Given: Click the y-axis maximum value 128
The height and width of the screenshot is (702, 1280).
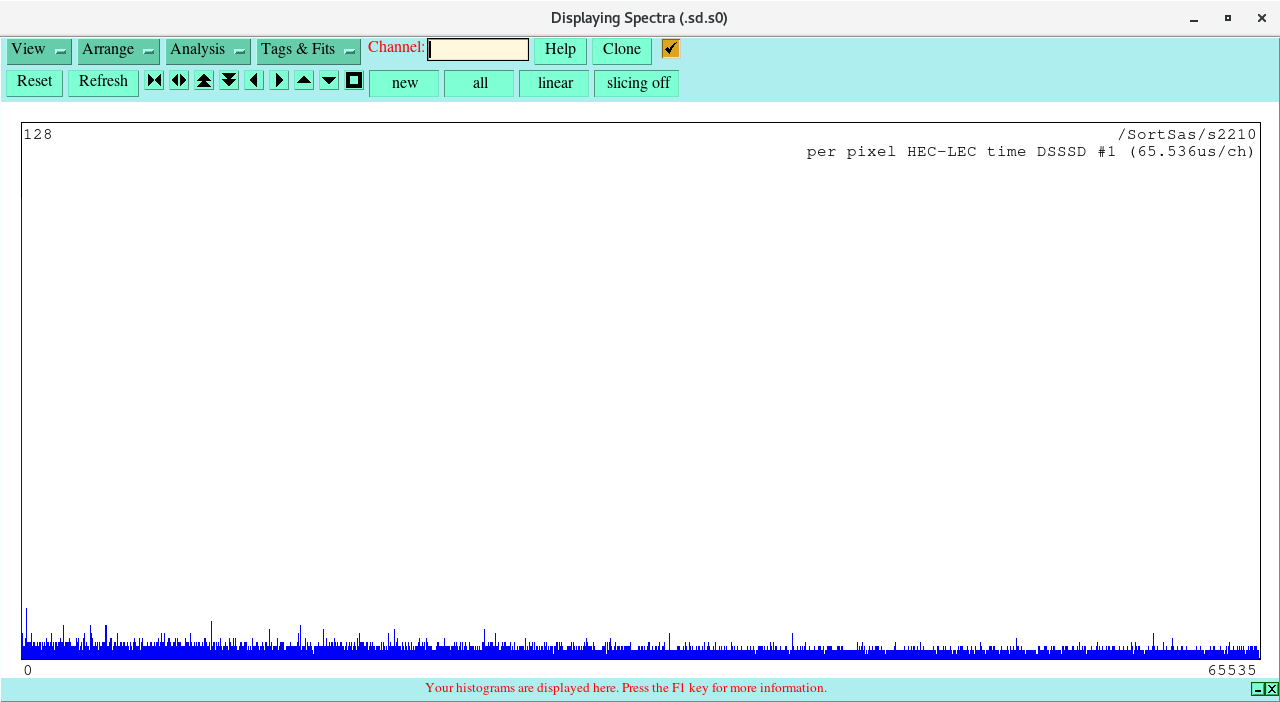Looking at the screenshot, I should [x=38, y=135].
